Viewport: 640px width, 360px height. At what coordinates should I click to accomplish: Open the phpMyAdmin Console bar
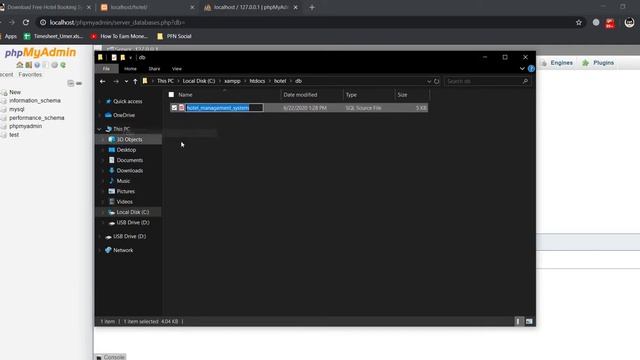(x=110, y=357)
